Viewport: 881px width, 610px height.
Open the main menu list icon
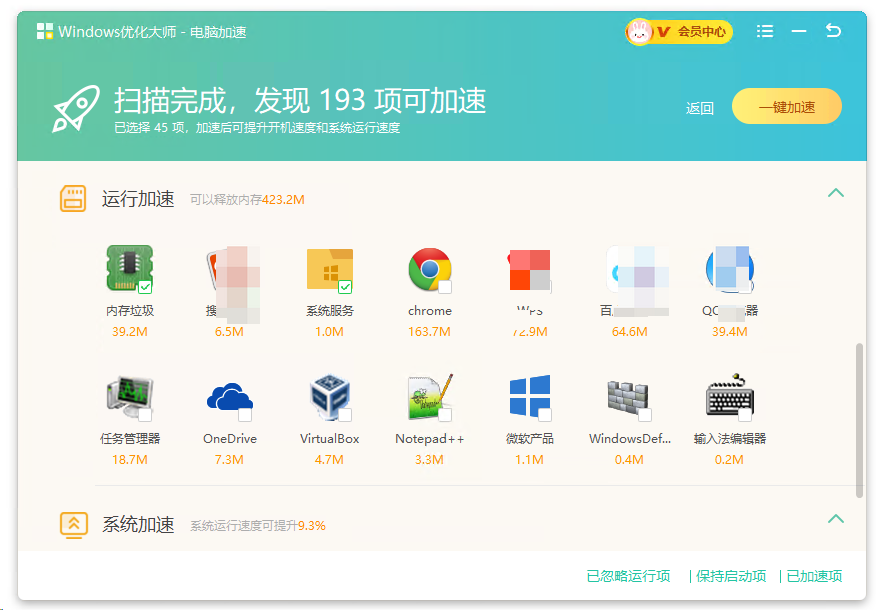click(765, 31)
